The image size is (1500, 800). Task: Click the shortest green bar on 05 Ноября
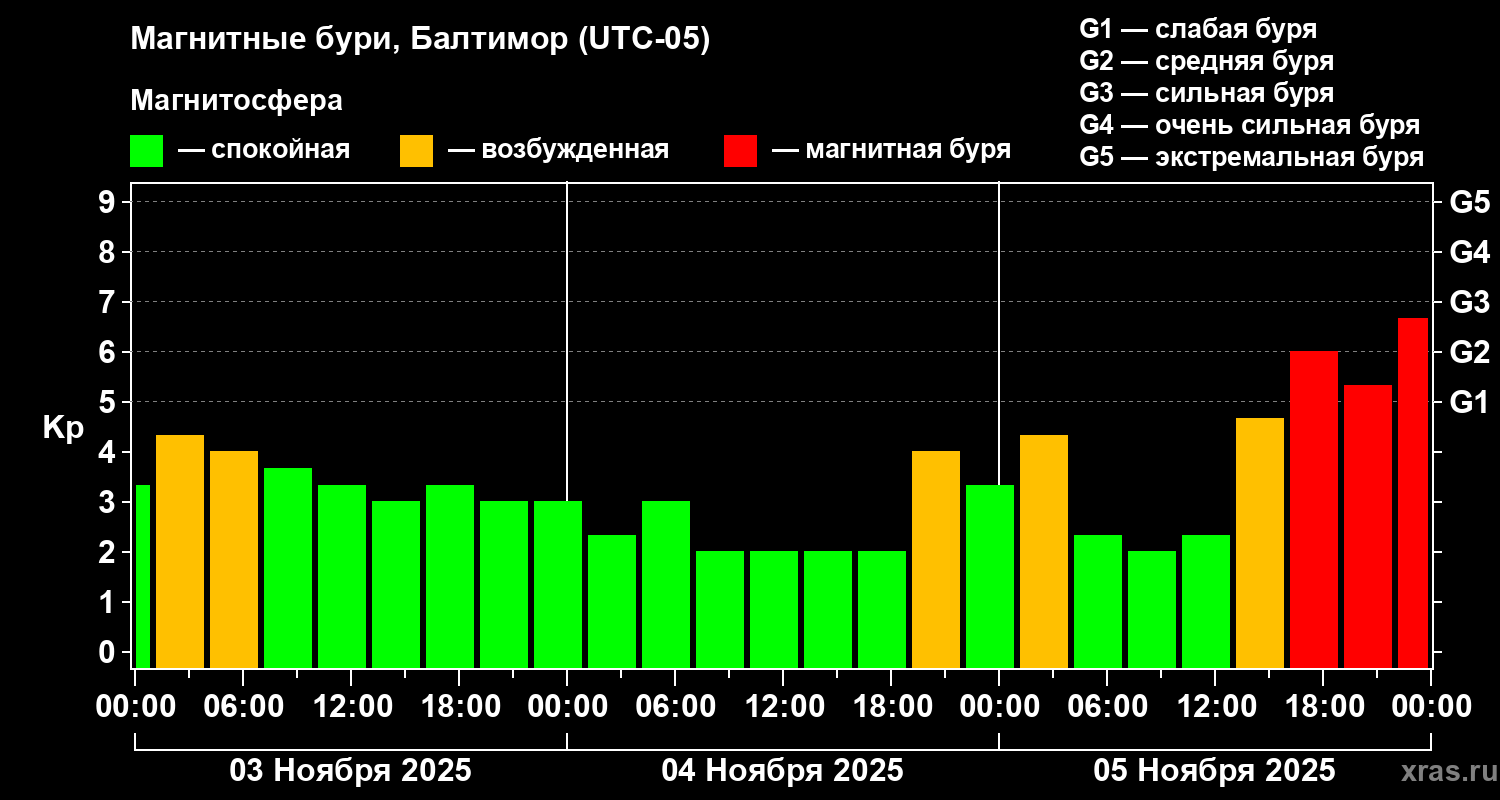point(1152,610)
